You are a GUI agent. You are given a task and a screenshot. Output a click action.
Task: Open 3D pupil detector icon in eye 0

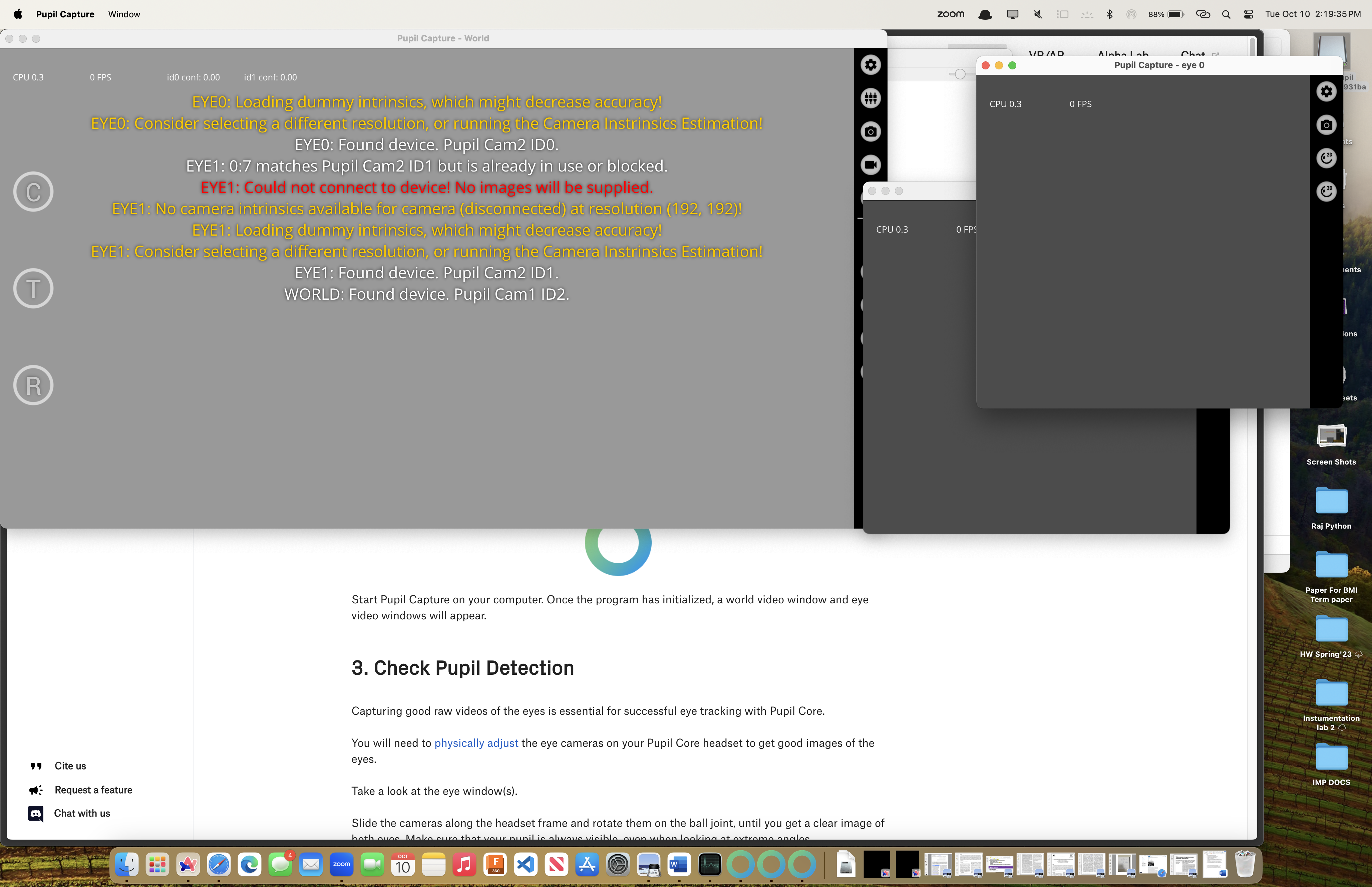pos(1327,191)
